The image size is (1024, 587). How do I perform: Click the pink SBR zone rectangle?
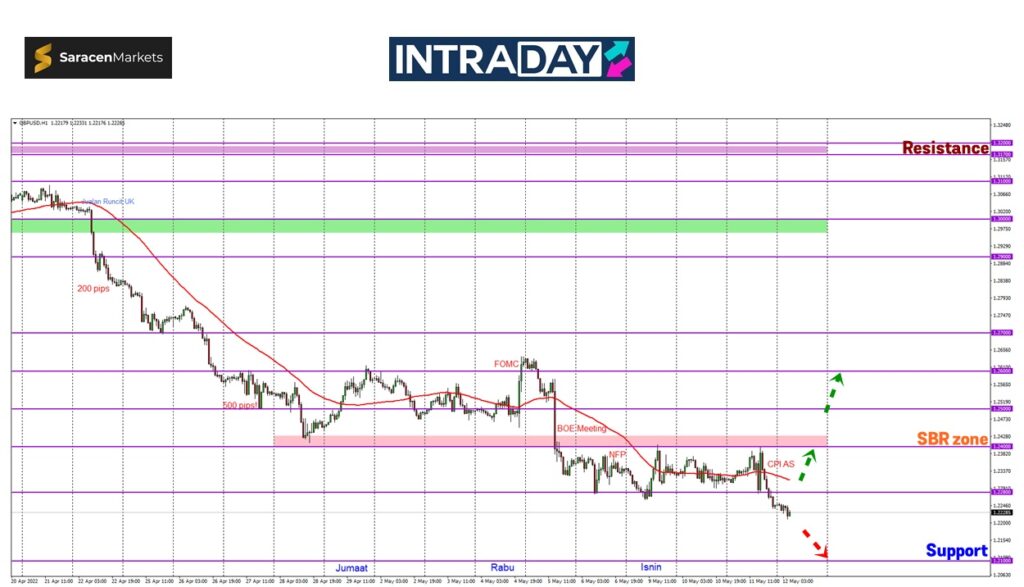coord(550,440)
